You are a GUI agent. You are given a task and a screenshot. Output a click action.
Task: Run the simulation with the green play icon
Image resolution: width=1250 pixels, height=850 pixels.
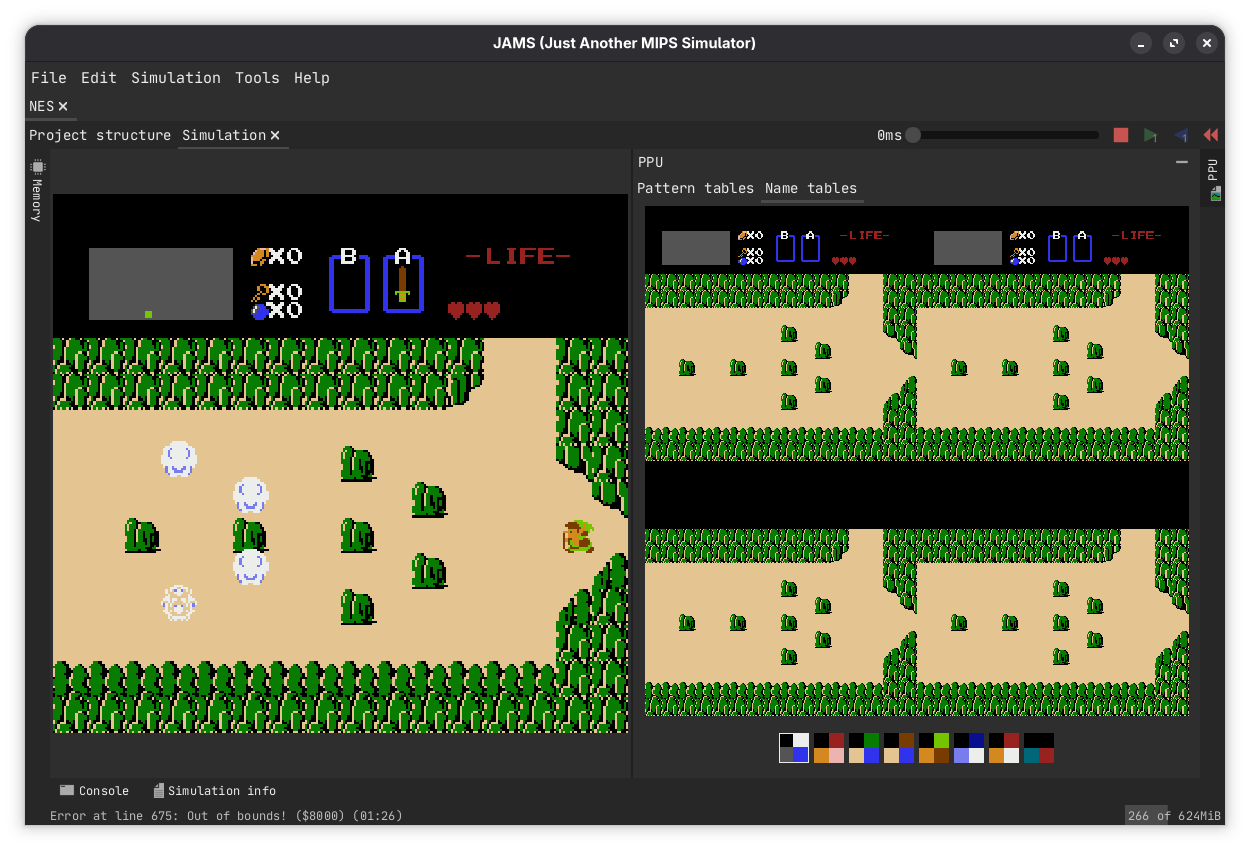click(x=1150, y=134)
